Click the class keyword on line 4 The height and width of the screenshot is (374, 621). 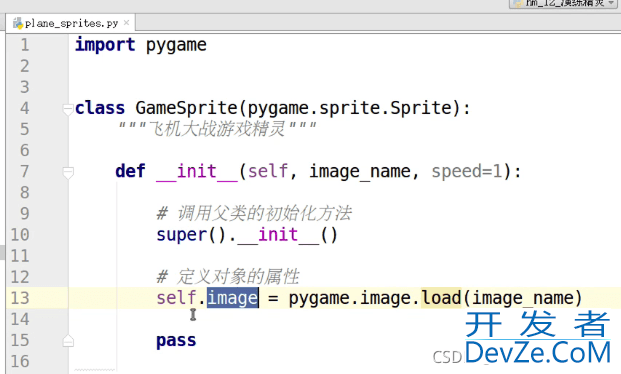100,108
